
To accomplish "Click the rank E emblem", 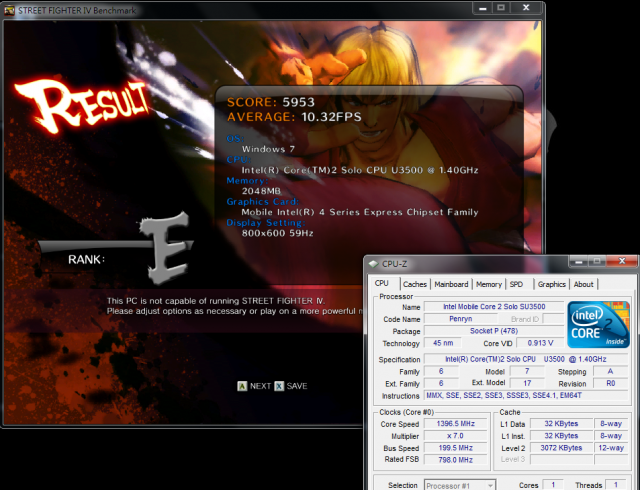I will (x=166, y=248).
